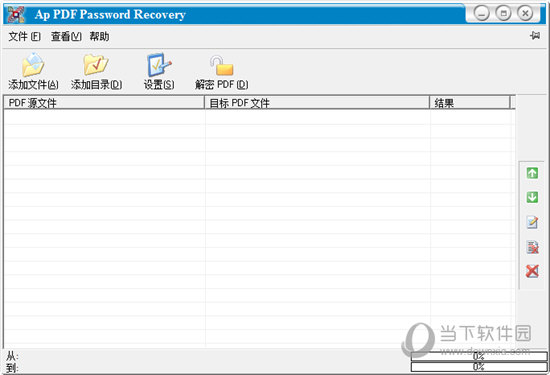Screen dimensions: 550x375
Task: Click the 从: status label
Action: click(12, 356)
